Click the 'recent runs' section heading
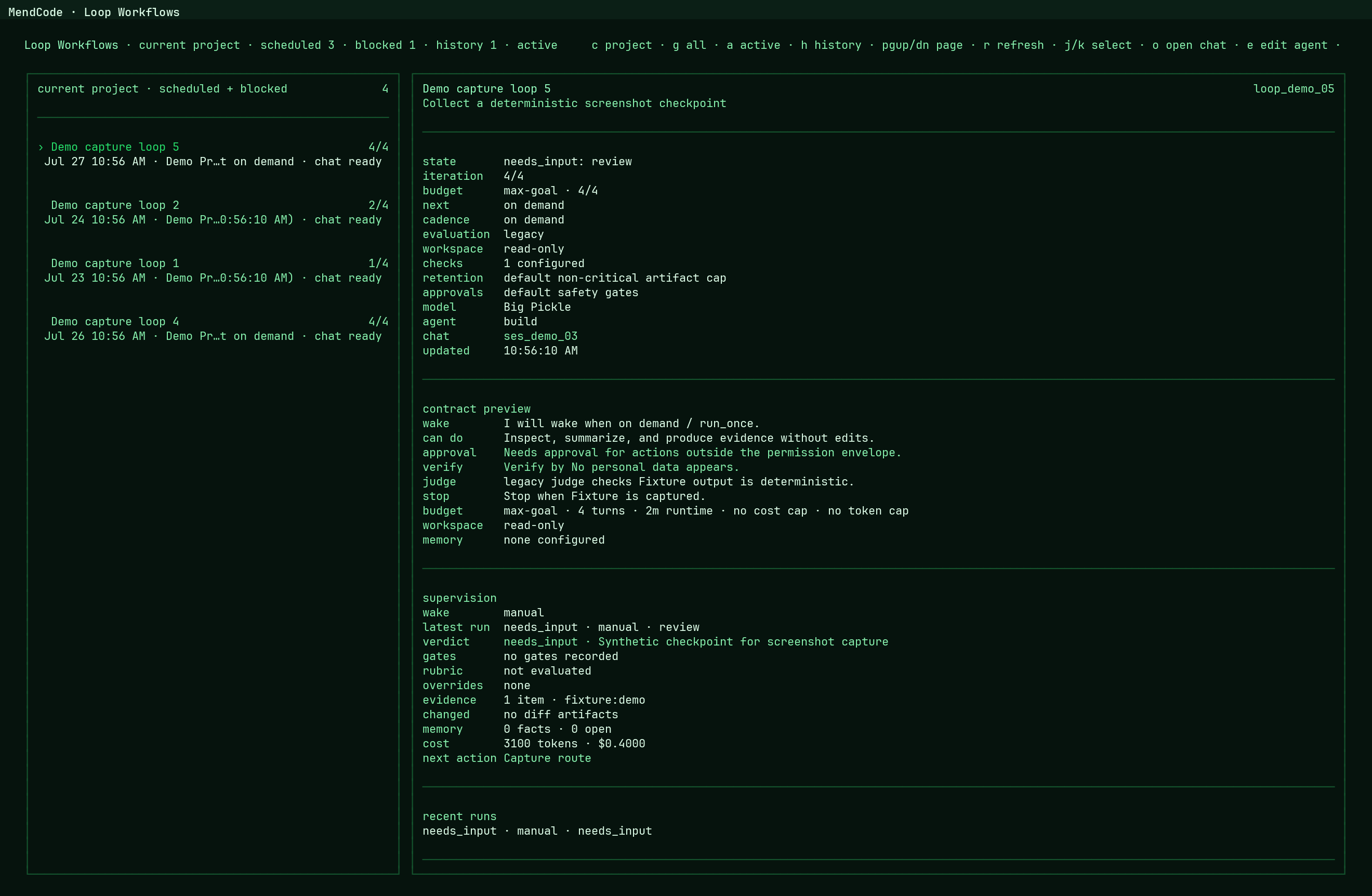Image resolution: width=1372 pixels, height=896 pixels. 459,816
